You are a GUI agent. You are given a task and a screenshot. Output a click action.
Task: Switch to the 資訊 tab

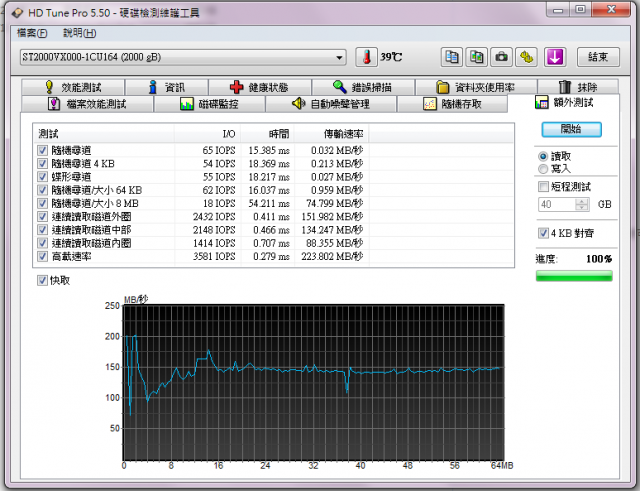point(167,87)
